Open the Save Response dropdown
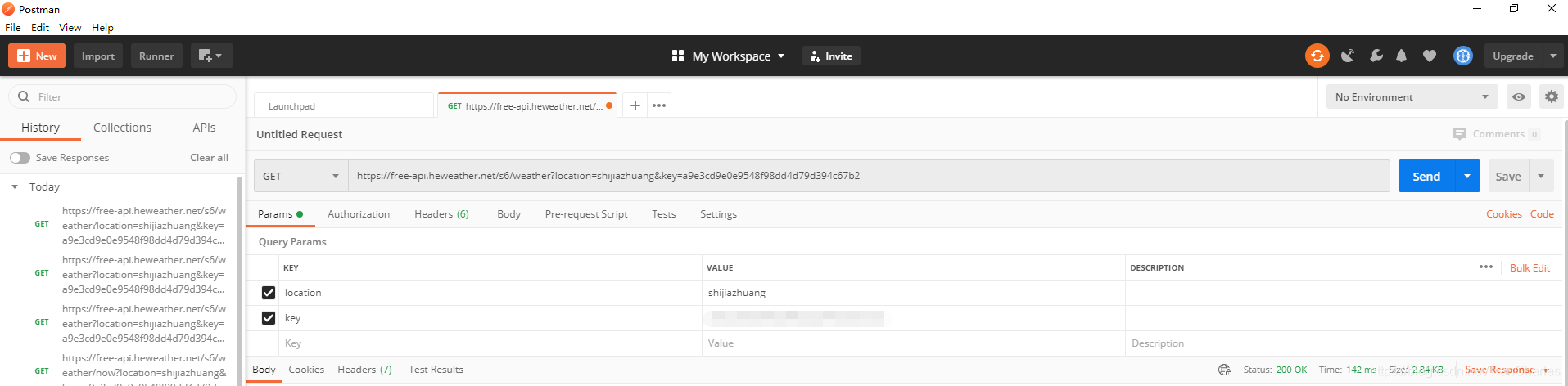Screen dimensions: 1568x386 coord(1507,370)
